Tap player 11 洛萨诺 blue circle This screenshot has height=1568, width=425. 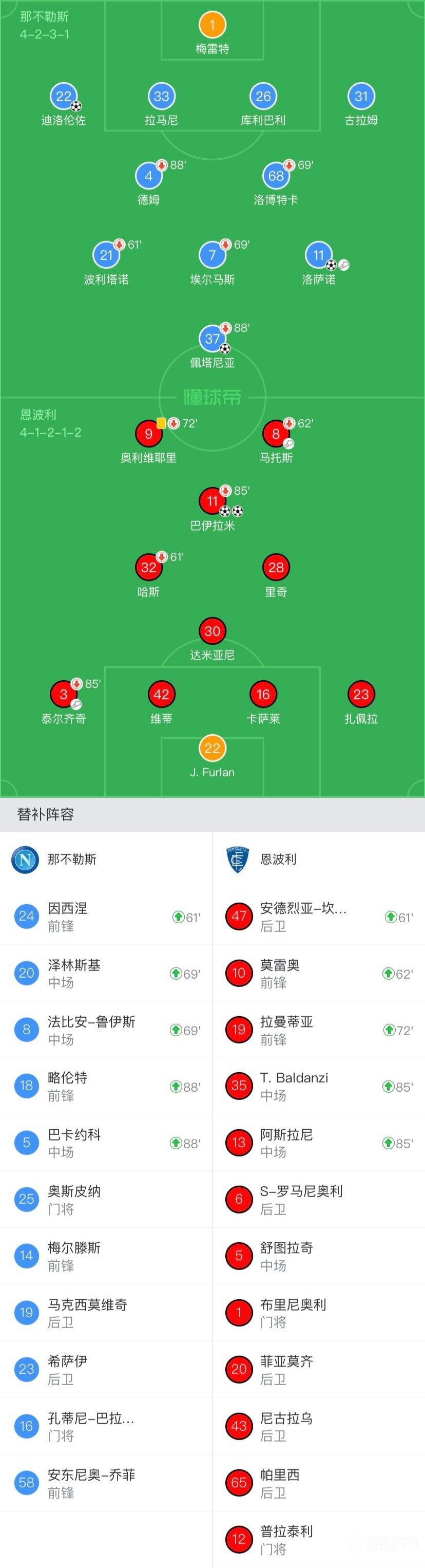(319, 255)
